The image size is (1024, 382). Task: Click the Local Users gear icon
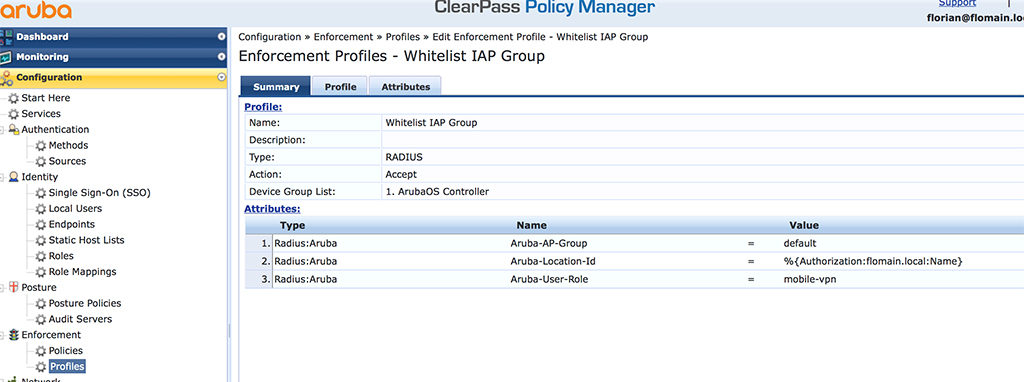click(x=41, y=209)
